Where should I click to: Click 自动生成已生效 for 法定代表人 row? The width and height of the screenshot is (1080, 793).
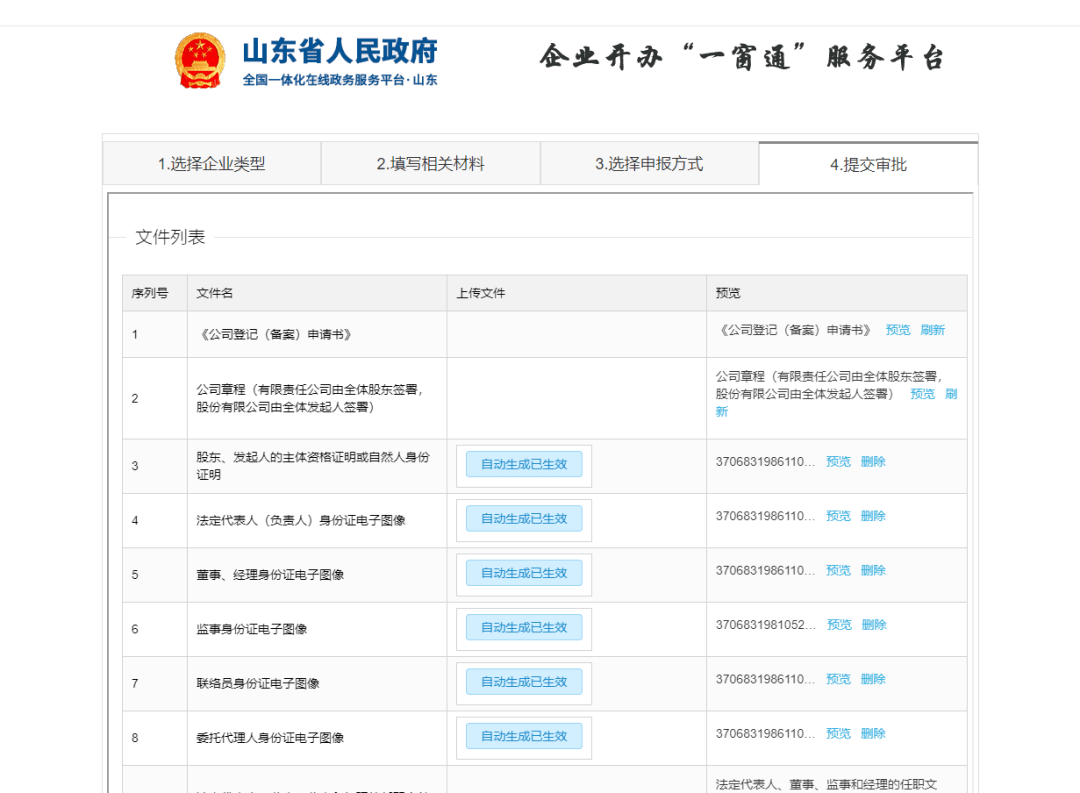click(523, 519)
